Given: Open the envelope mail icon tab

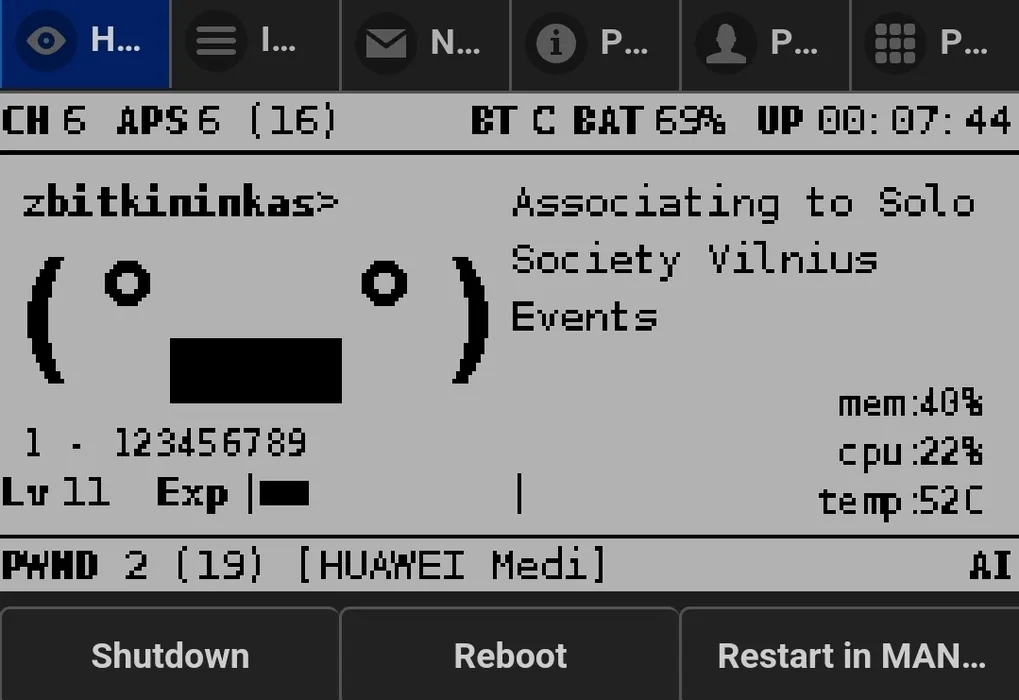Looking at the screenshot, I should [x=426, y=44].
